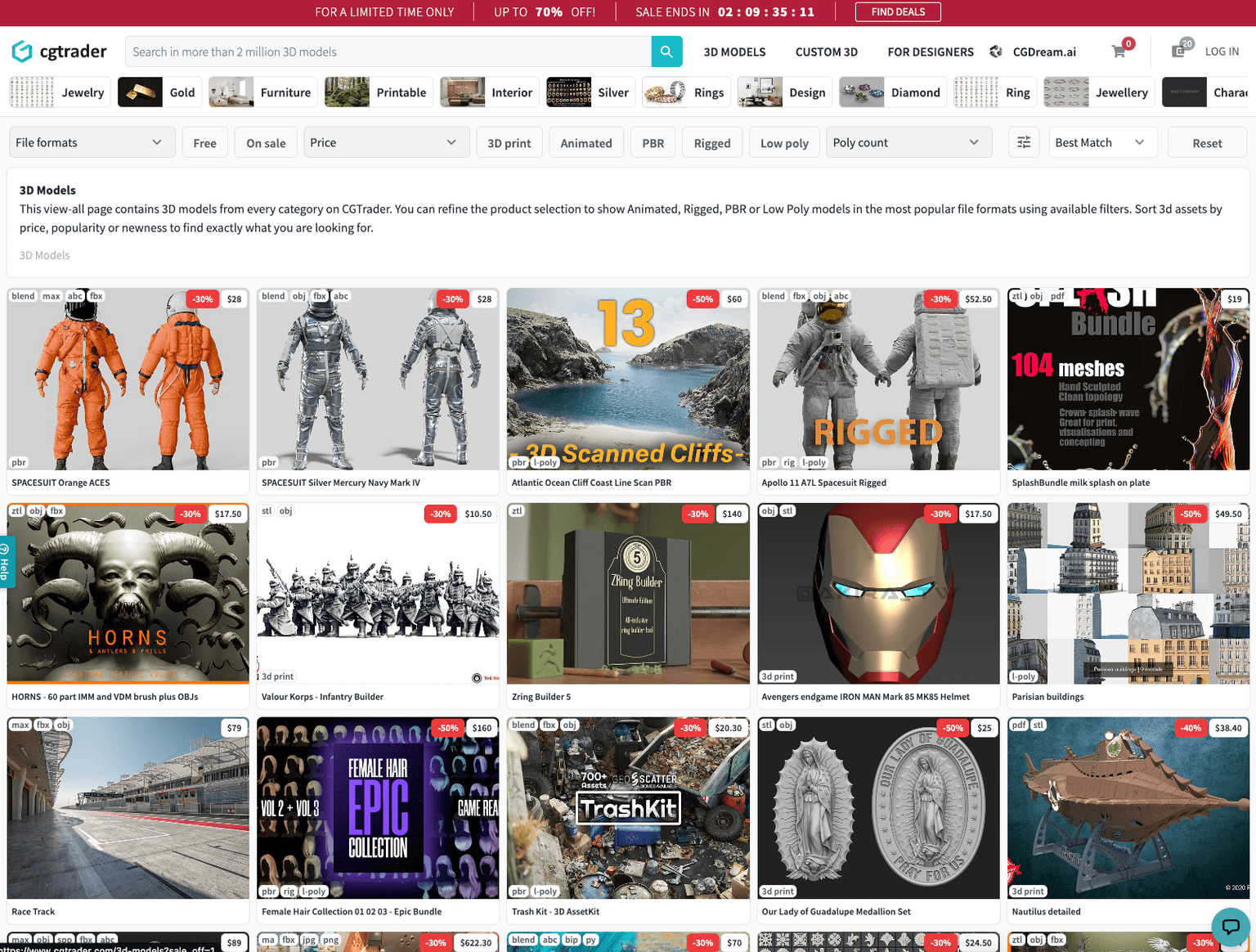This screenshot has width=1256, height=952.
Task: Open the live chat bubble
Action: pyautogui.click(x=1230, y=927)
